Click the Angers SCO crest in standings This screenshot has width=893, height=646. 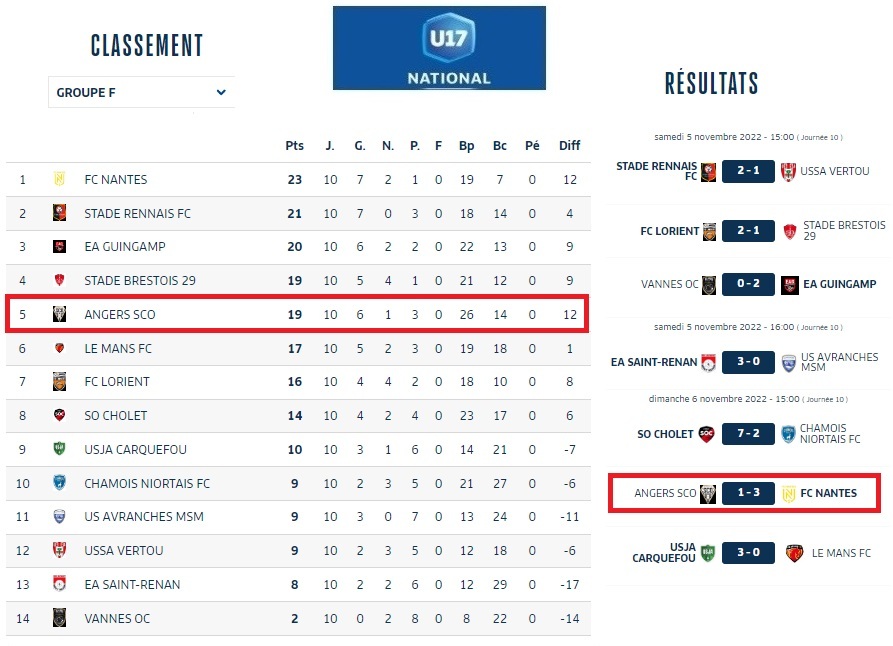point(59,315)
